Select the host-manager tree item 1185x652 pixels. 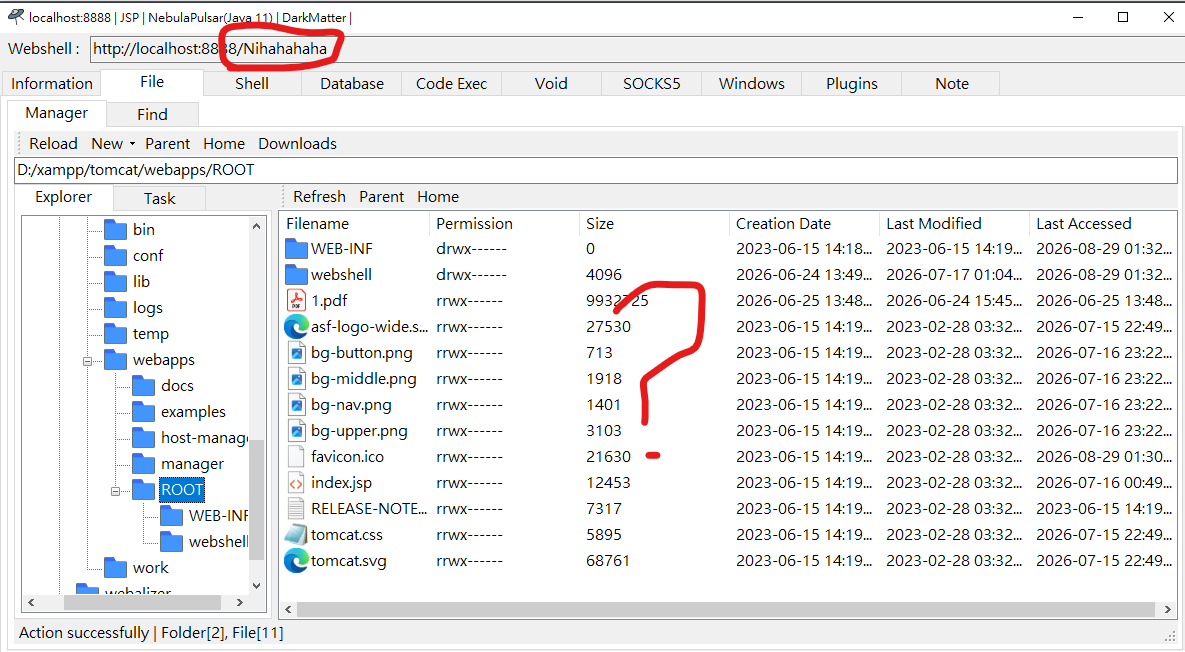(x=204, y=437)
